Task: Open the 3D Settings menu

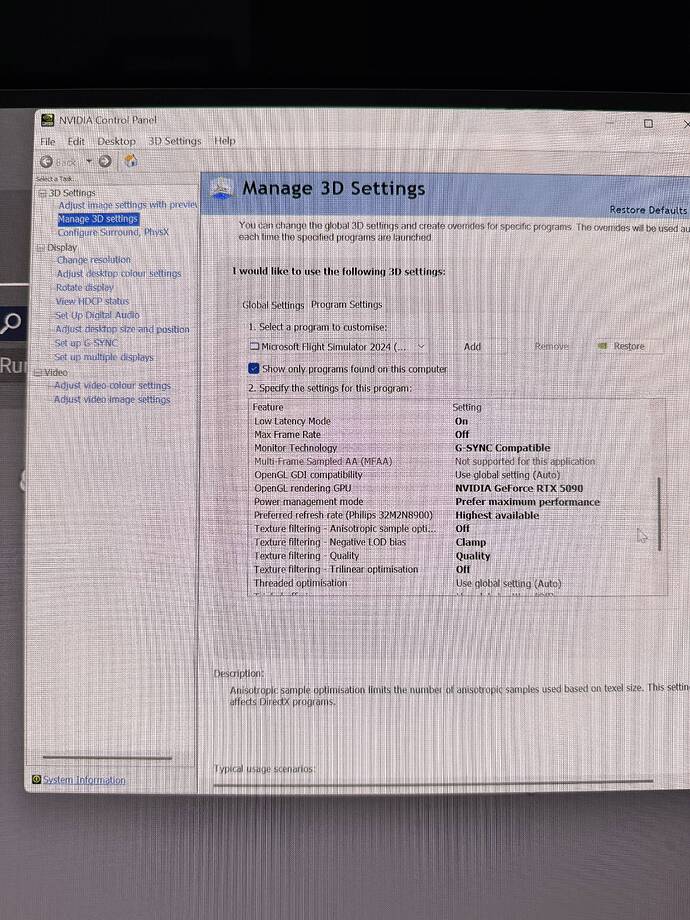Action: click(174, 141)
